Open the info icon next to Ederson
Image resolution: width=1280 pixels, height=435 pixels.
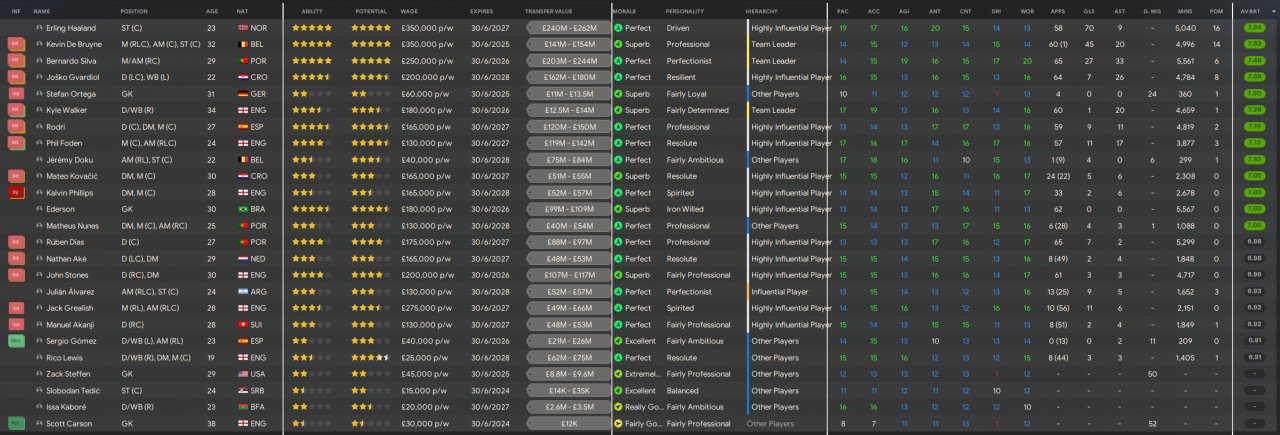[38, 209]
